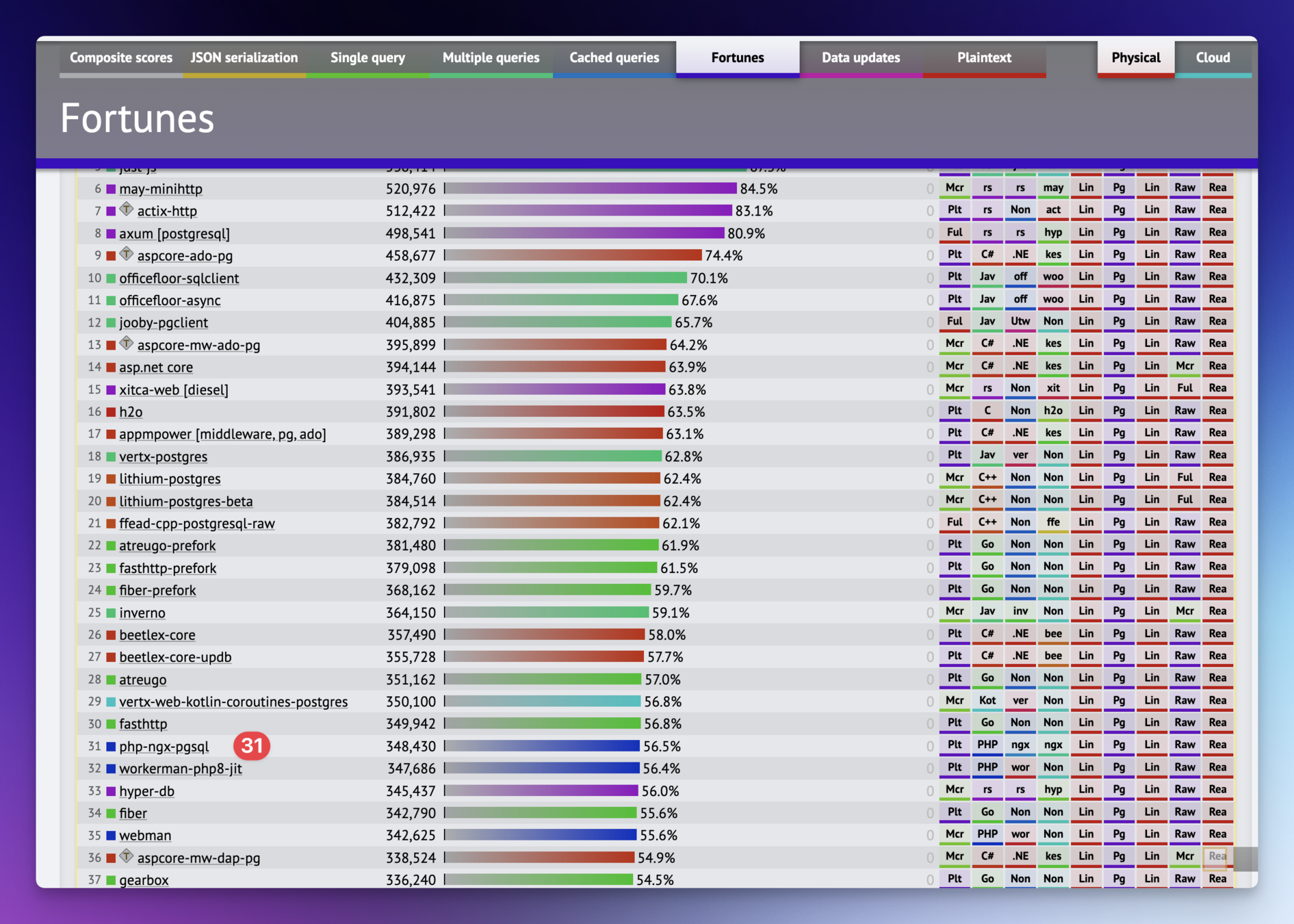Switch to Cloud hardware tab
Viewport: 1294px width, 924px height.
click(1213, 57)
